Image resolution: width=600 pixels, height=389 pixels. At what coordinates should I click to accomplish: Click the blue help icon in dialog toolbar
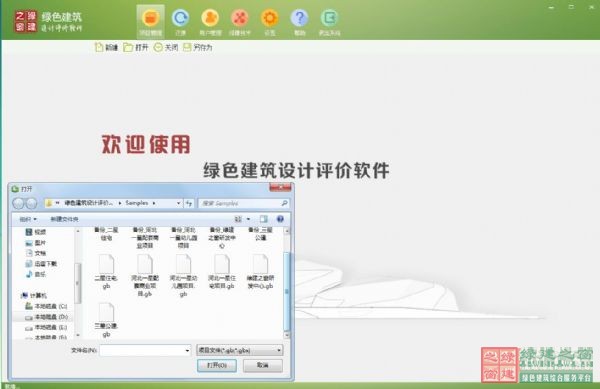(x=280, y=219)
